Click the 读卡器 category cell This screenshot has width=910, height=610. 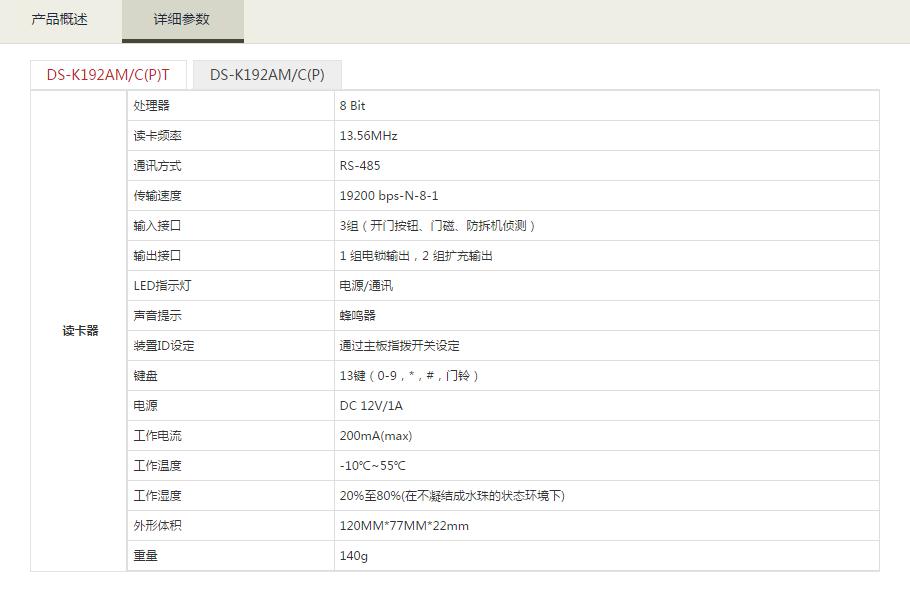tap(80, 331)
